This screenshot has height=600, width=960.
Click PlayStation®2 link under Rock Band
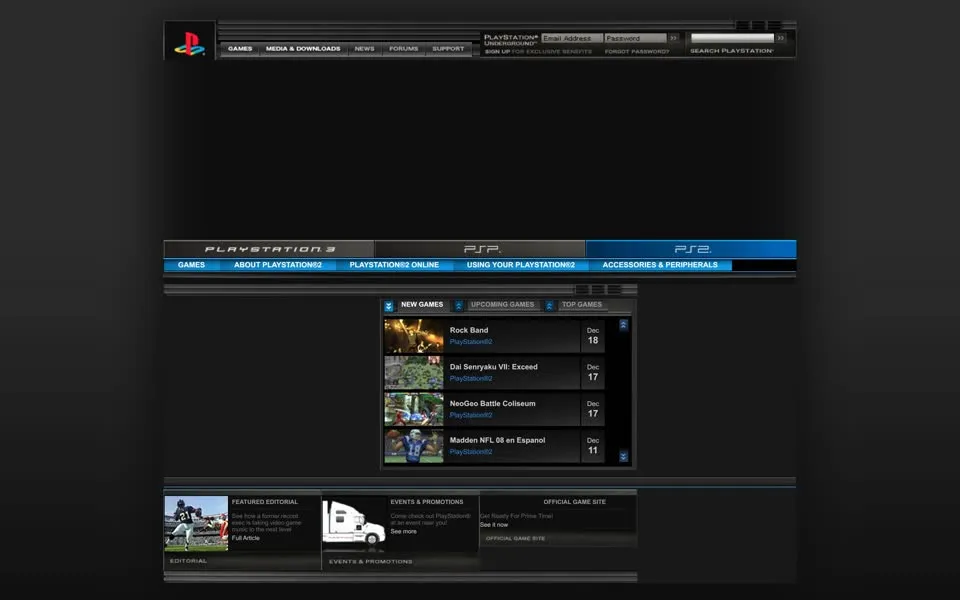[x=471, y=342]
